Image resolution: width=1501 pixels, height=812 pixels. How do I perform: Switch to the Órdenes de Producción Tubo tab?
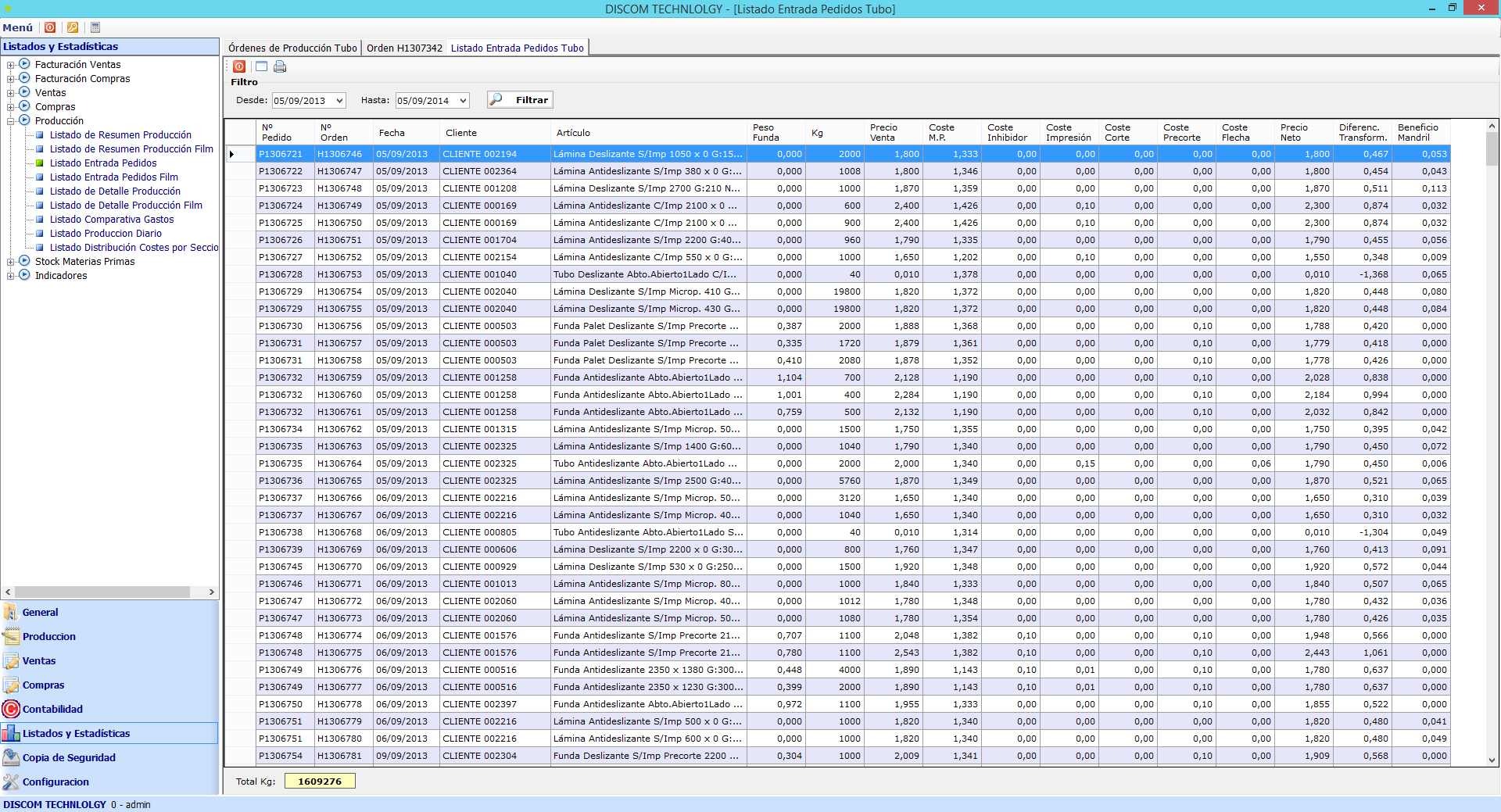pyautogui.click(x=292, y=48)
